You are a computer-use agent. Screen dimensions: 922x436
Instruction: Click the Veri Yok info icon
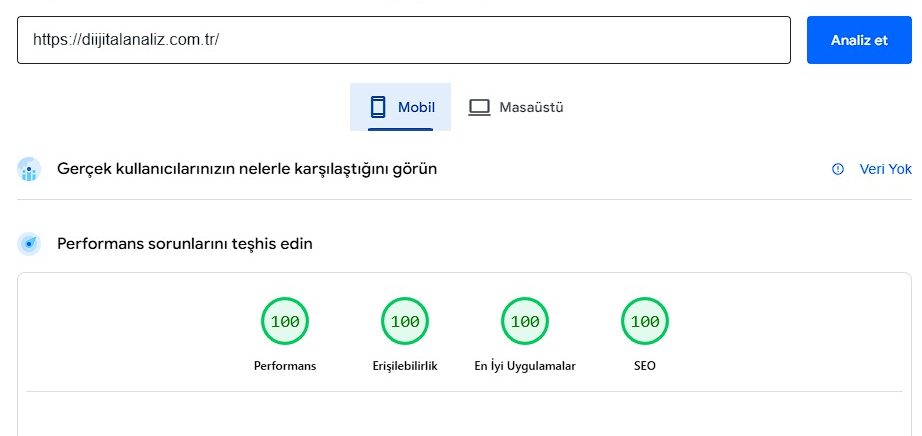tap(838, 169)
